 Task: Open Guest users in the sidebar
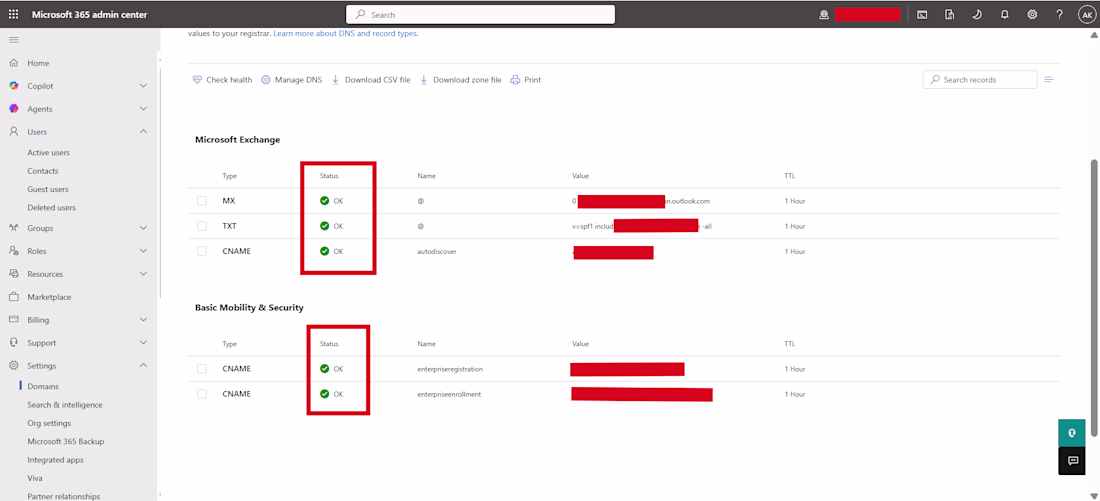point(48,189)
